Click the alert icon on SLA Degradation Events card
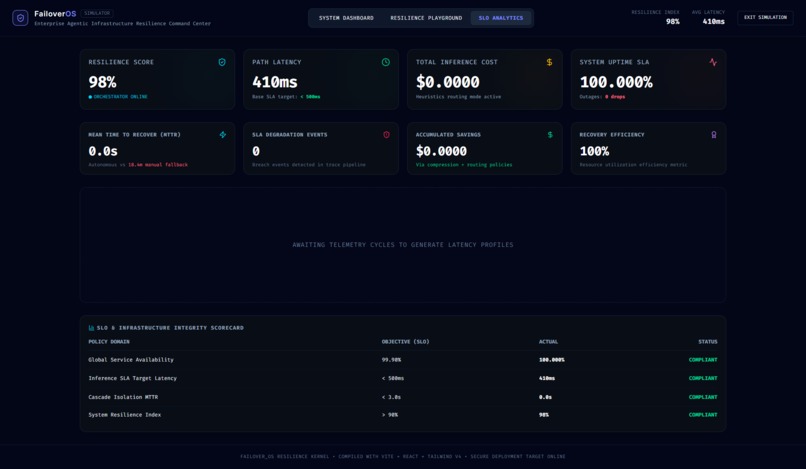806x469 pixels. tap(387, 135)
